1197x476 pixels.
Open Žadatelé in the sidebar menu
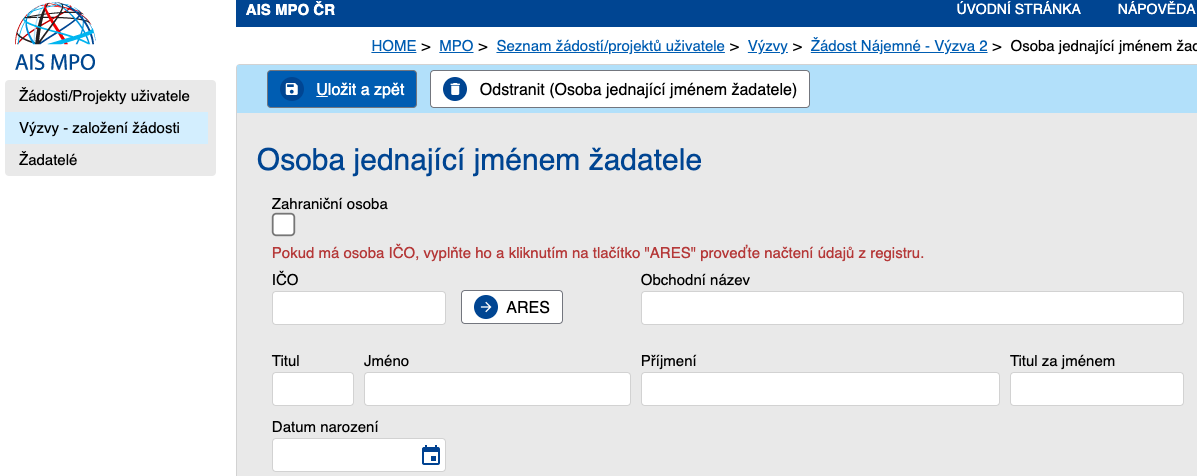pyautogui.click(x=48, y=159)
